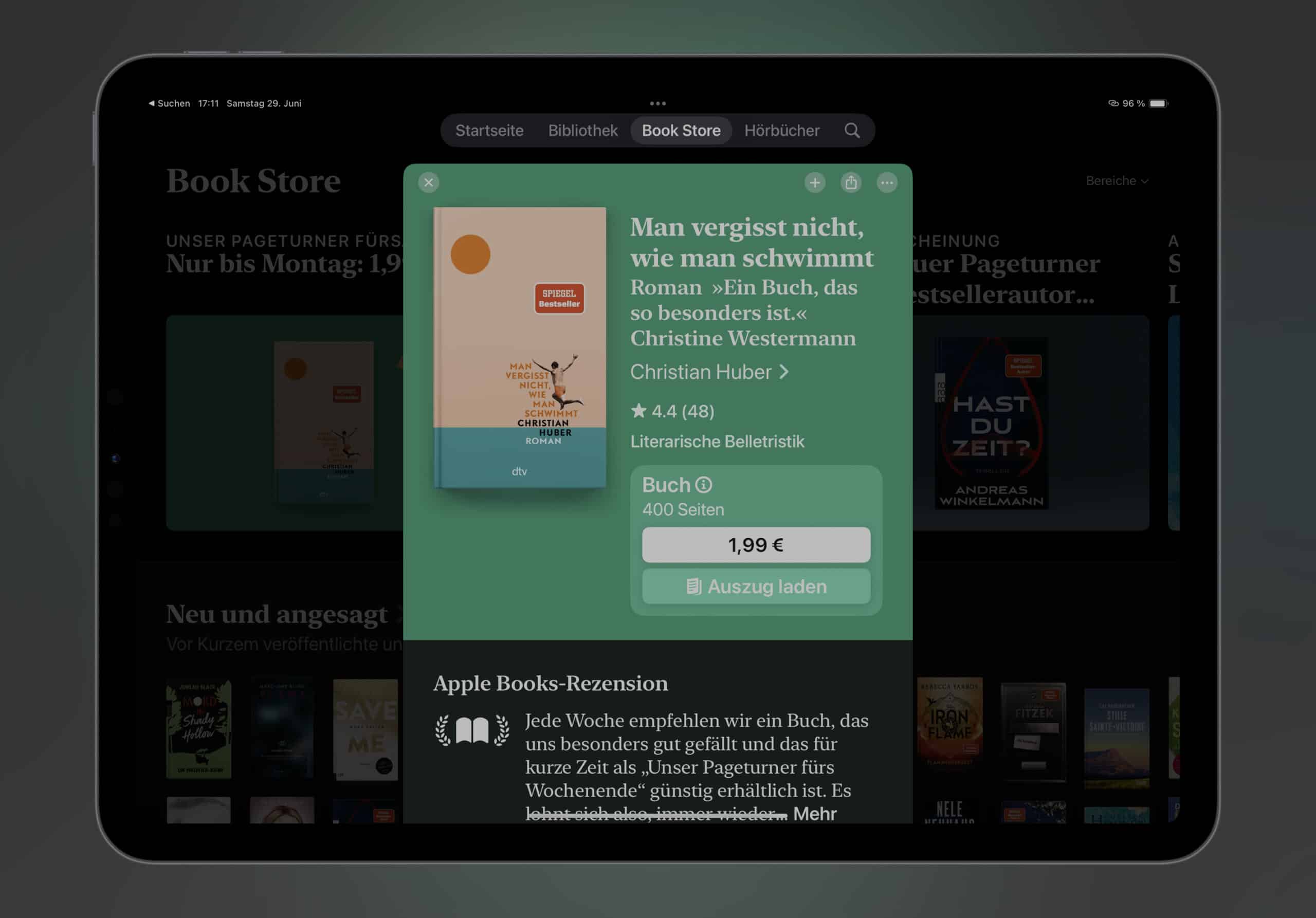Open background pageturner book cover card

pyautogui.click(x=324, y=423)
